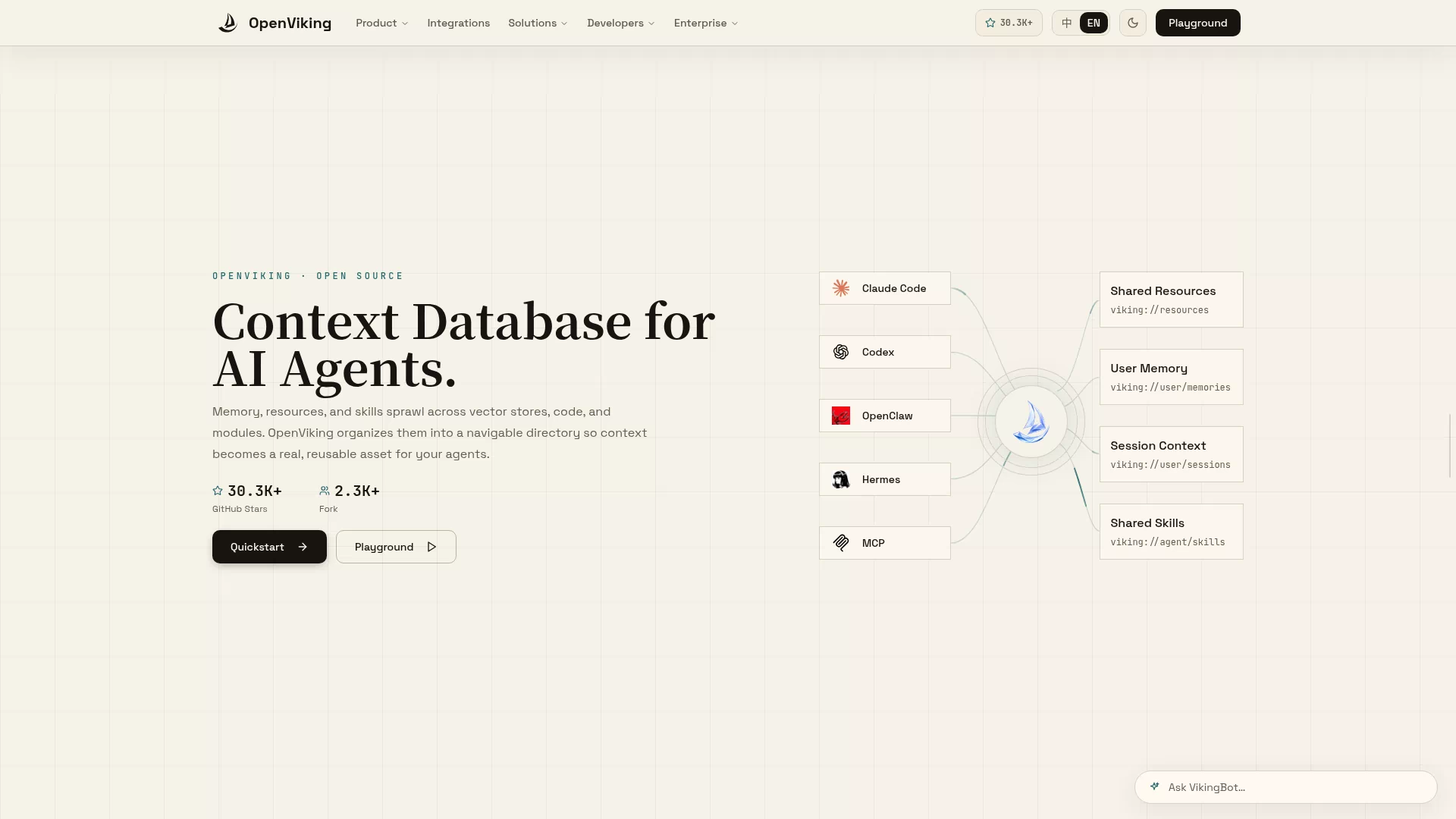Open the Solutions navigation menu
Image resolution: width=1456 pixels, height=819 pixels.
[538, 23]
